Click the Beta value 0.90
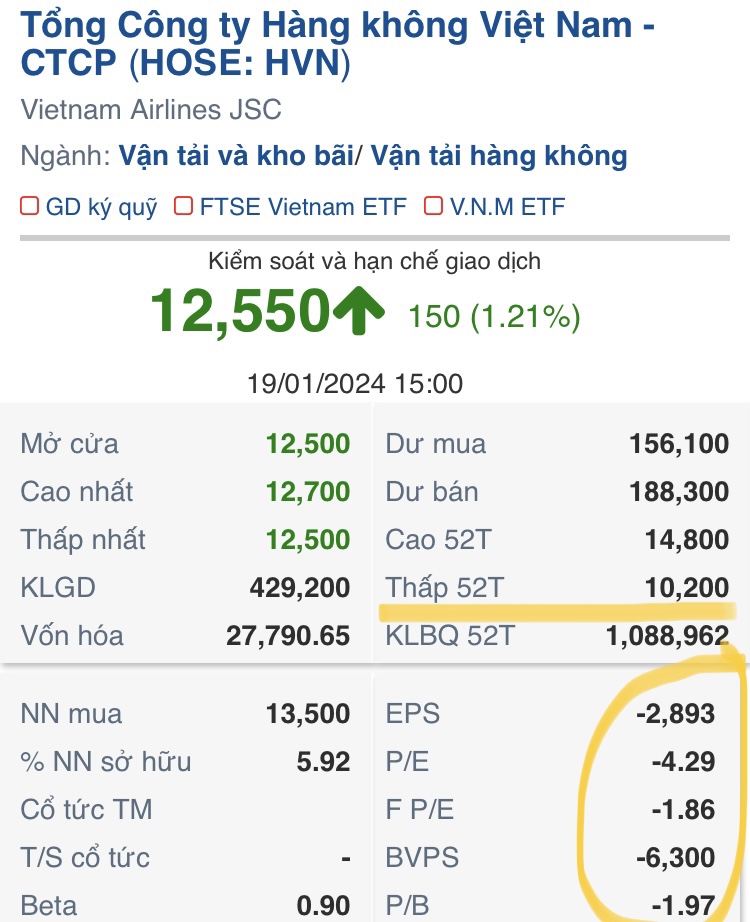Image resolution: width=750 pixels, height=922 pixels. [x=324, y=906]
